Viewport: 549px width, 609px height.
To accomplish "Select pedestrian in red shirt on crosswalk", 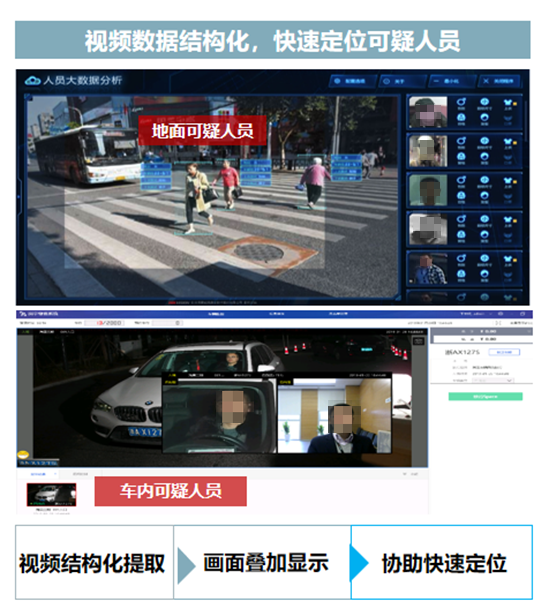I will [x=227, y=184].
